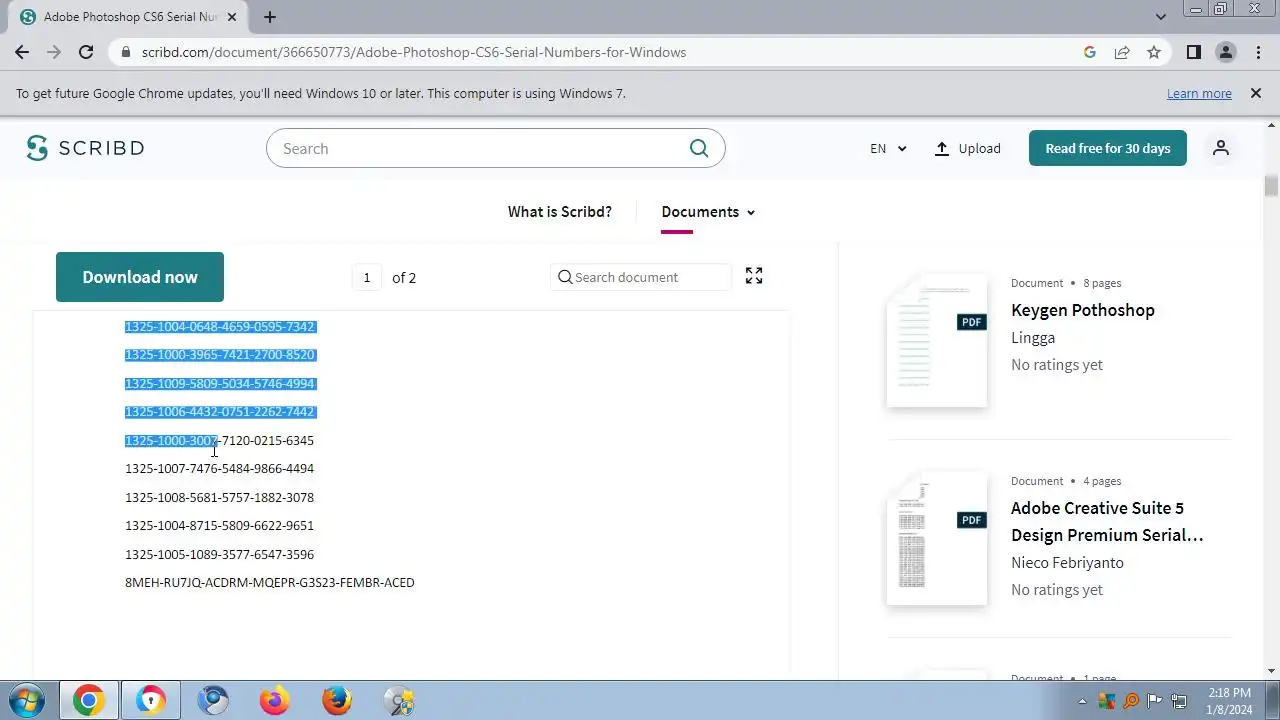1280x720 pixels.
Task: Open Chrome's three-dot menu
Action: 1258,52
